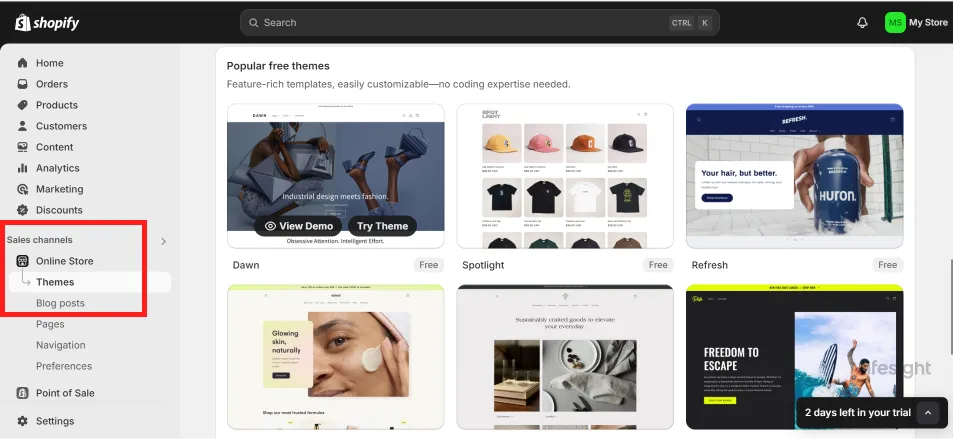
Task: Select Content in the sidebar
Action: pos(54,147)
